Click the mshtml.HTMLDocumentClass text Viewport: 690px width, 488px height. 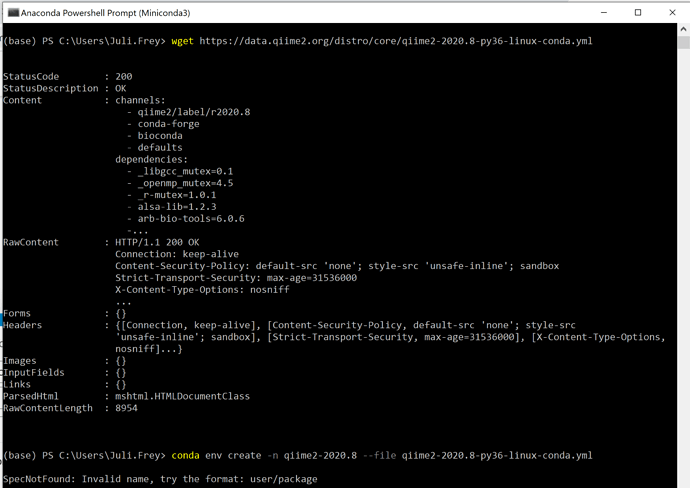point(182,396)
